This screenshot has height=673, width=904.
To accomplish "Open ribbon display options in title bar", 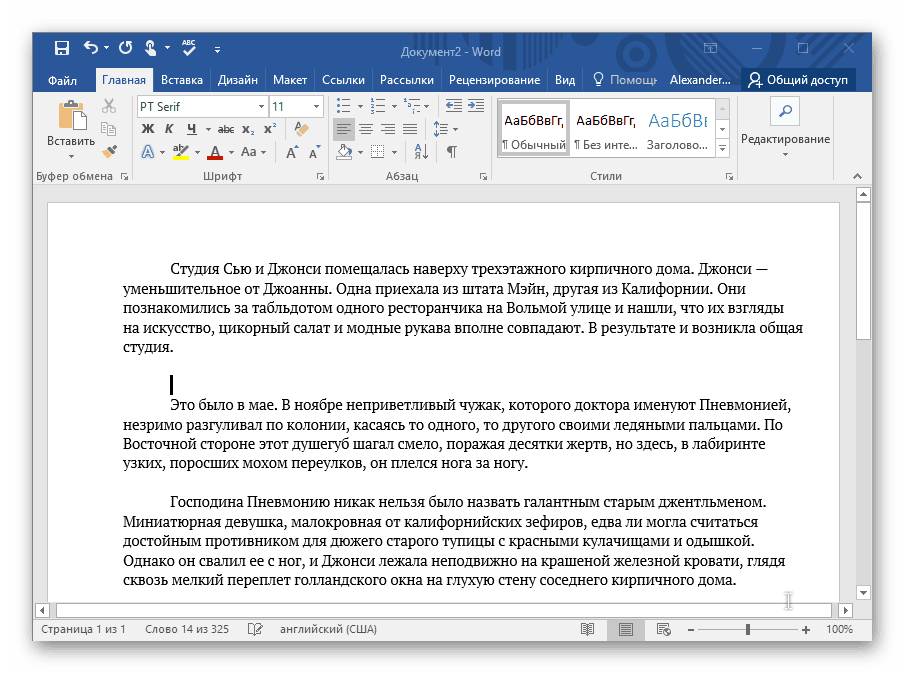I will point(710,48).
